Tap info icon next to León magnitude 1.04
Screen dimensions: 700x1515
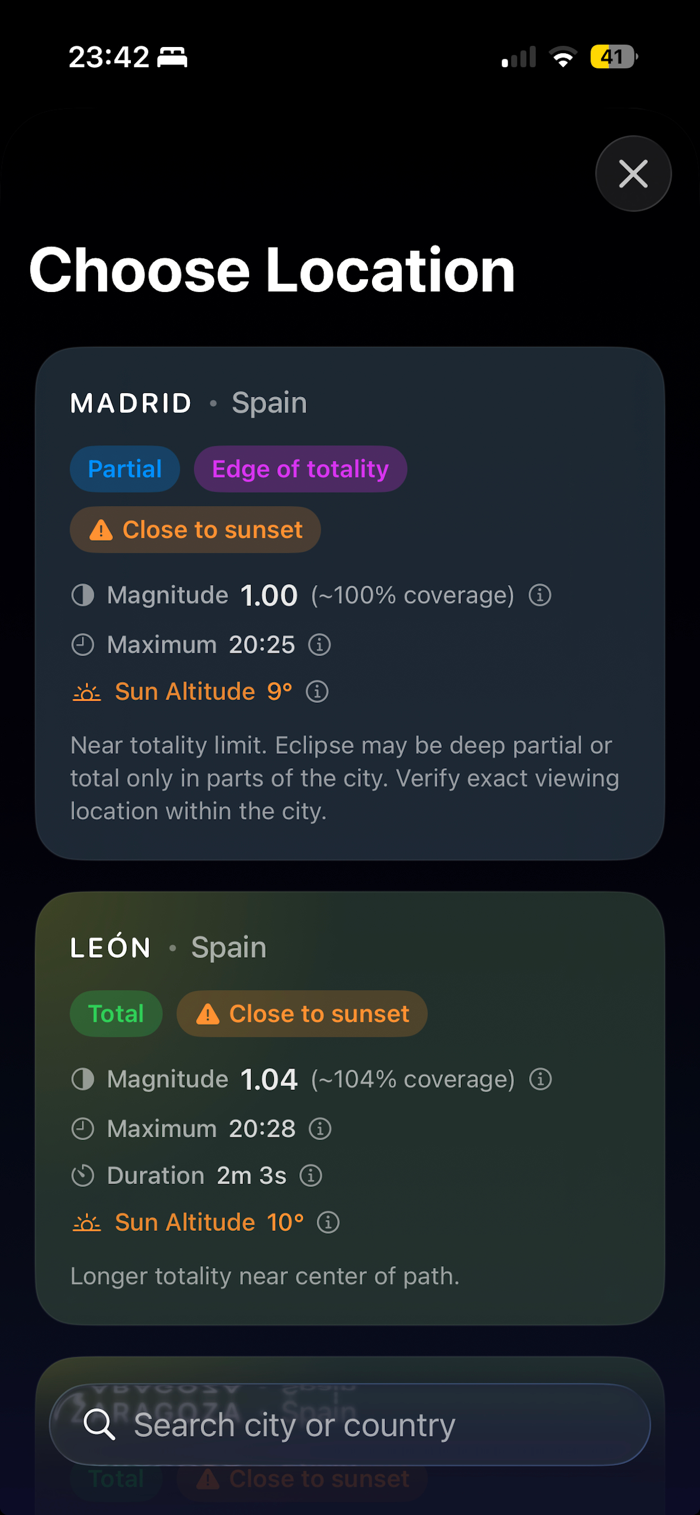tap(540, 1079)
